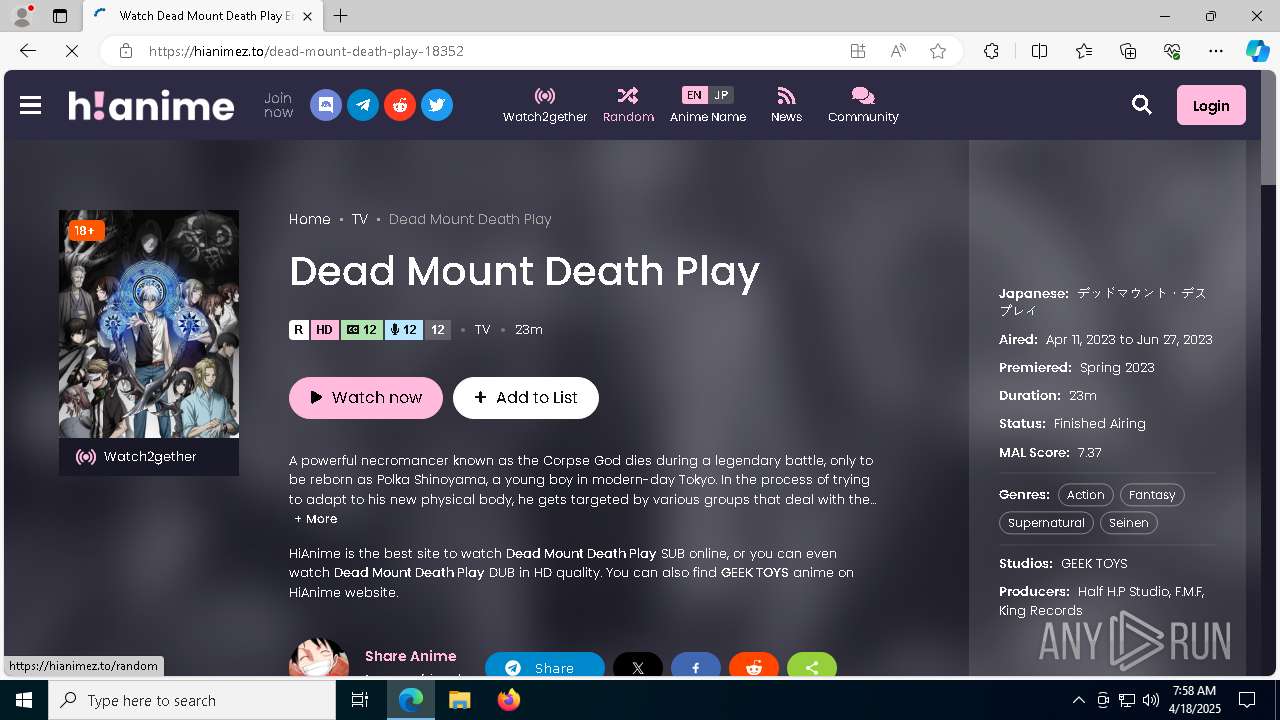Image resolution: width=1280 pixels, height=720 pixels.
Task: Select the Supernatural genre tag
Action: pyautogui.click(x=1046, y=523)
